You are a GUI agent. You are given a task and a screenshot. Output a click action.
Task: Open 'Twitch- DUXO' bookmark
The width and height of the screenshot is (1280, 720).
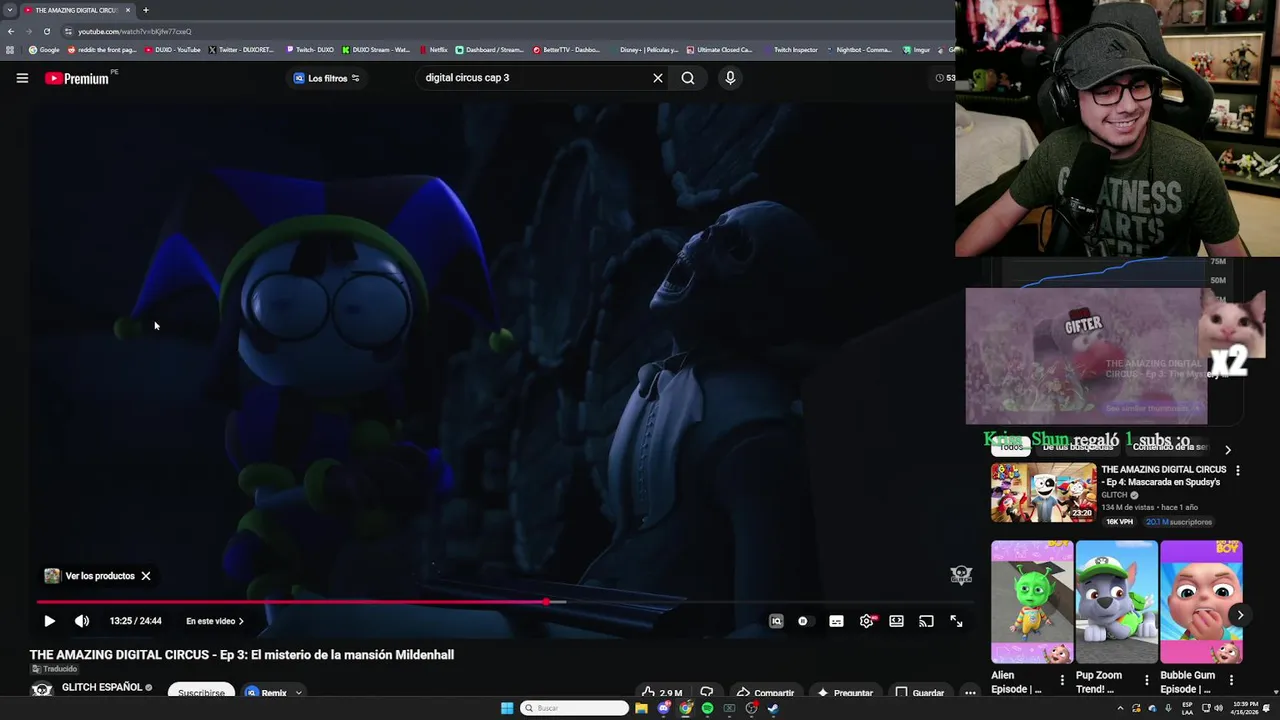[310, 50]
